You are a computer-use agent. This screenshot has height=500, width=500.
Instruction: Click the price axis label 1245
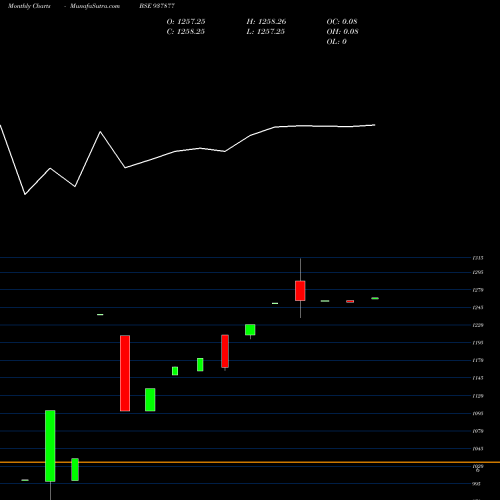click(x=478, y=307)
